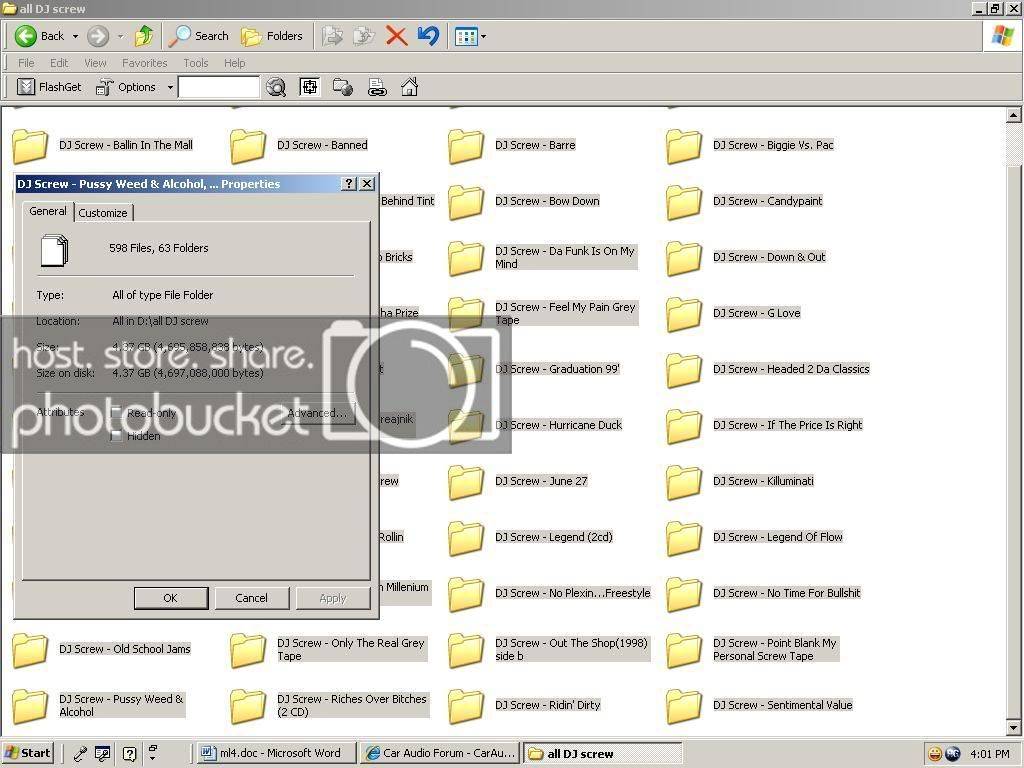Click the Apply button
Image resolution: width=1024 pixels, height=768 pixels.
click(333, 598)
